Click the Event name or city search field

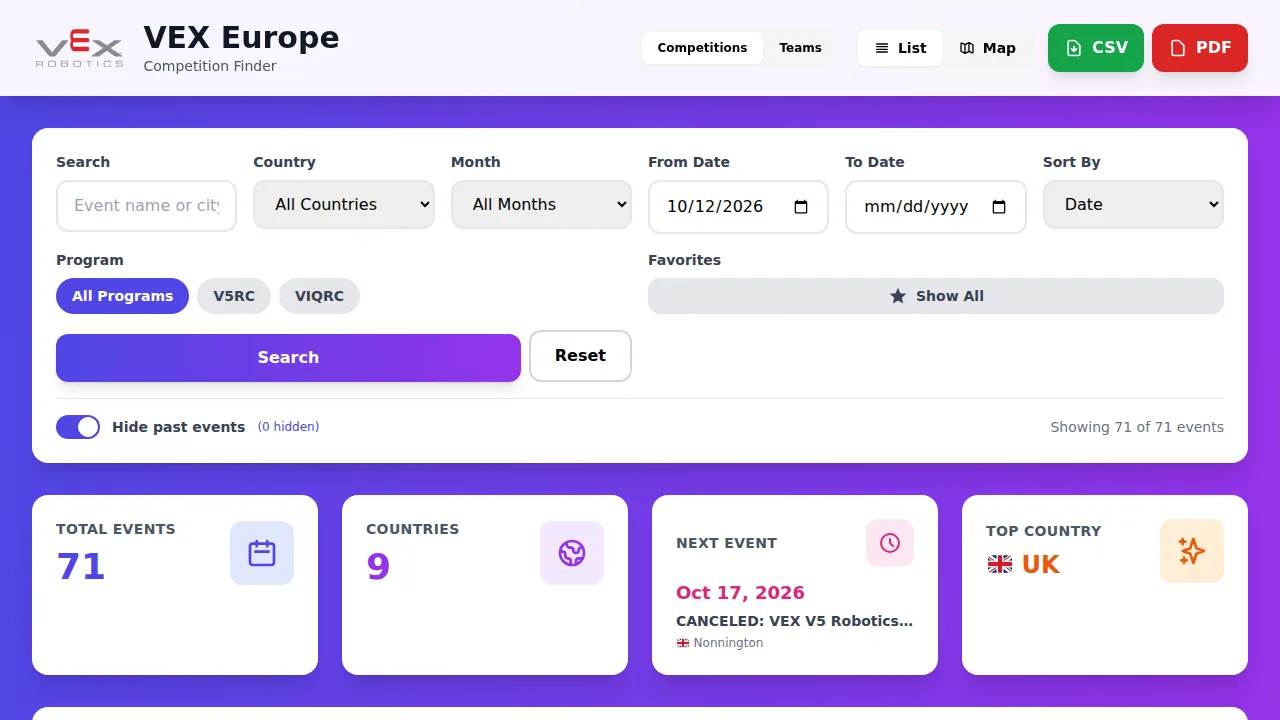point(146,206)
